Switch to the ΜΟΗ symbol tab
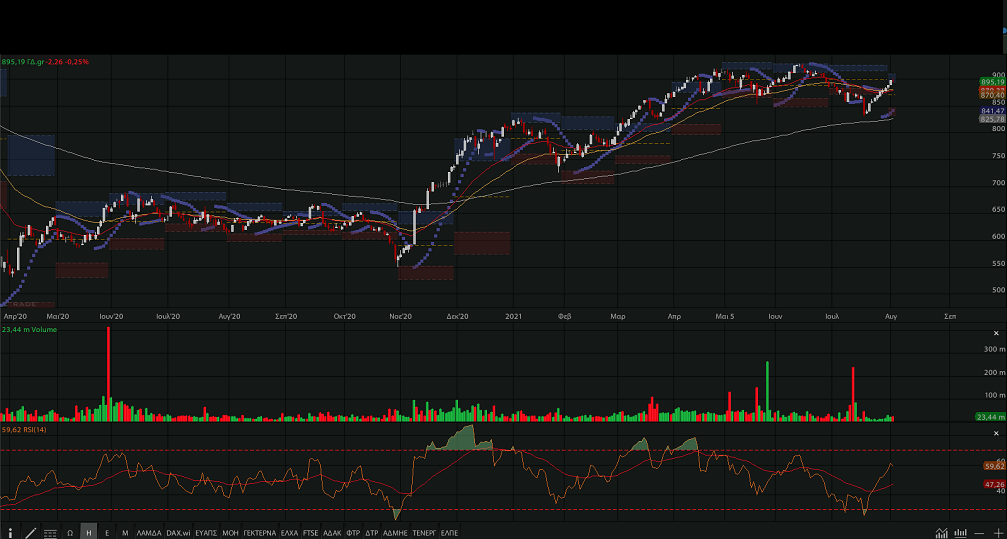The width and height of the screenshot is (1007, 539). click(x=230, y=533)
